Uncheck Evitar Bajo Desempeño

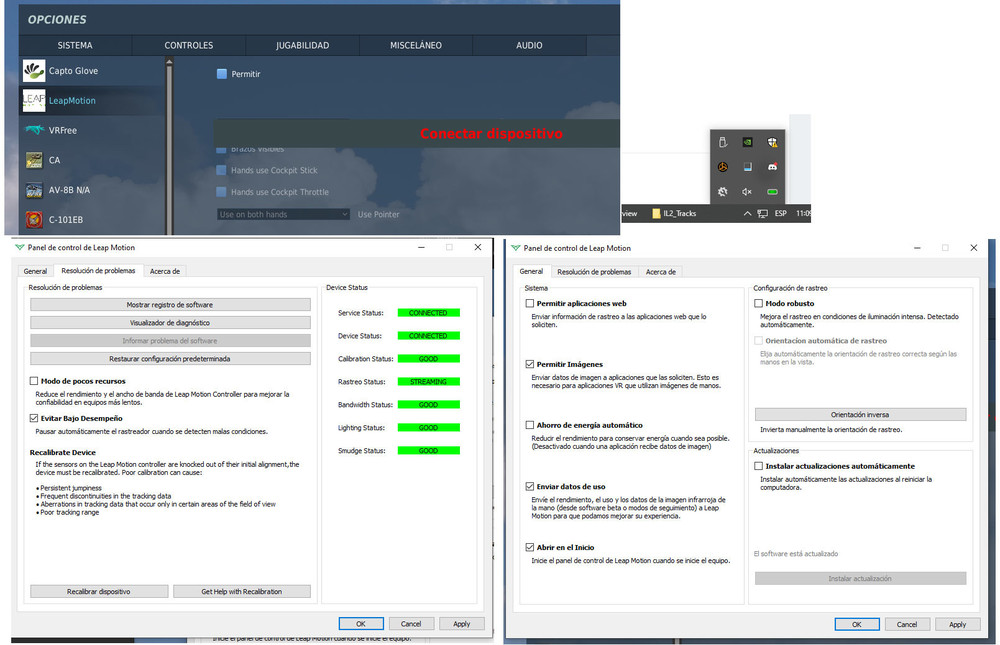34,419
